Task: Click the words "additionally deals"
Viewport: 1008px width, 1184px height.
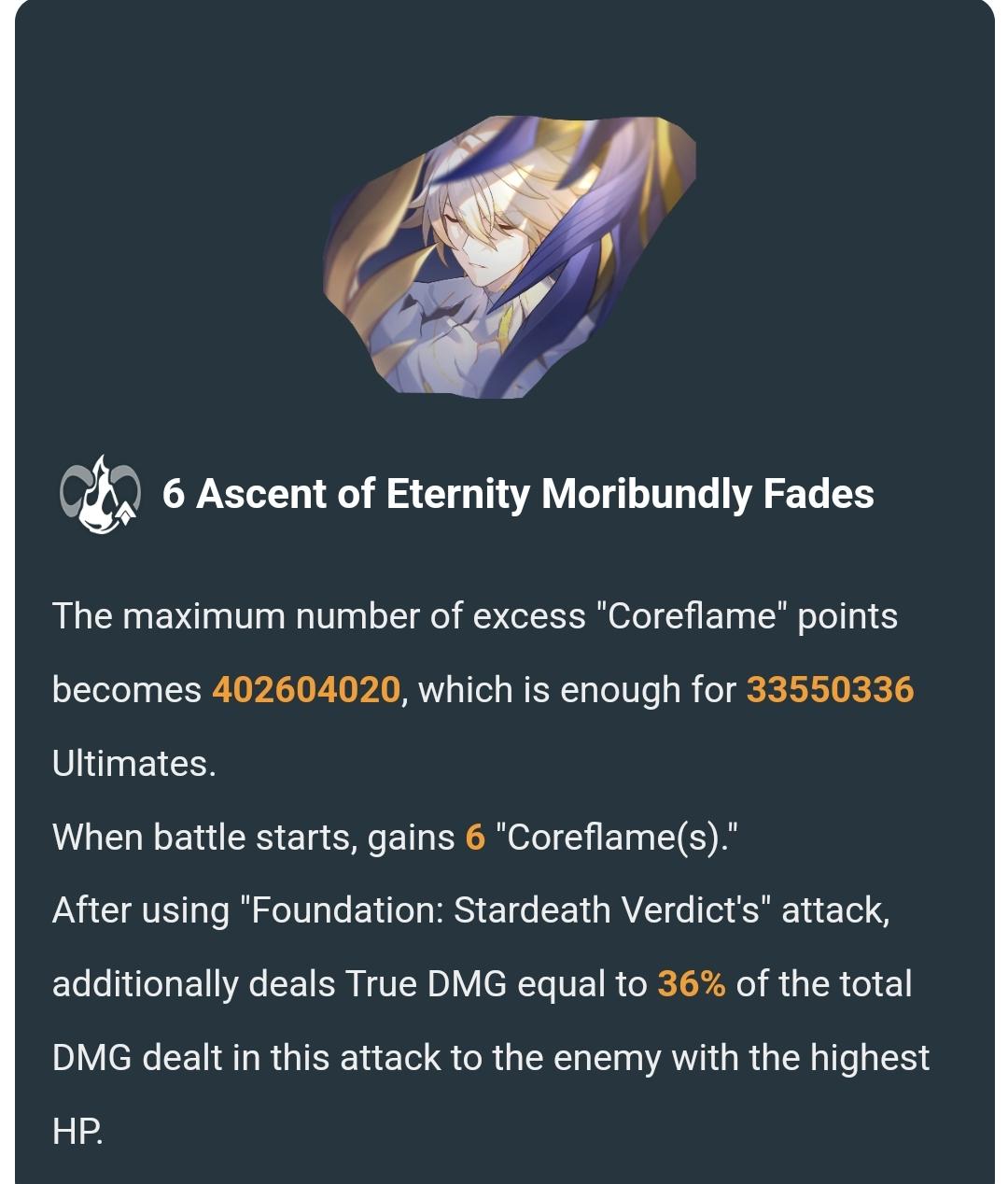Action: (x=194, y=984)
